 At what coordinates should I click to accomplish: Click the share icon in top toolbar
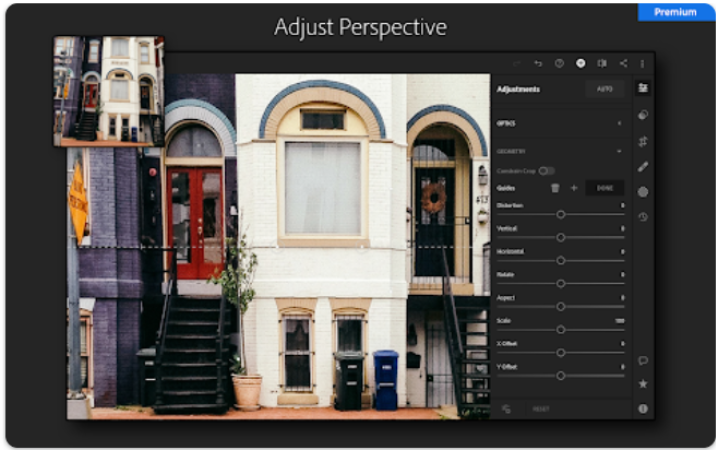click(x=623, y=63)
